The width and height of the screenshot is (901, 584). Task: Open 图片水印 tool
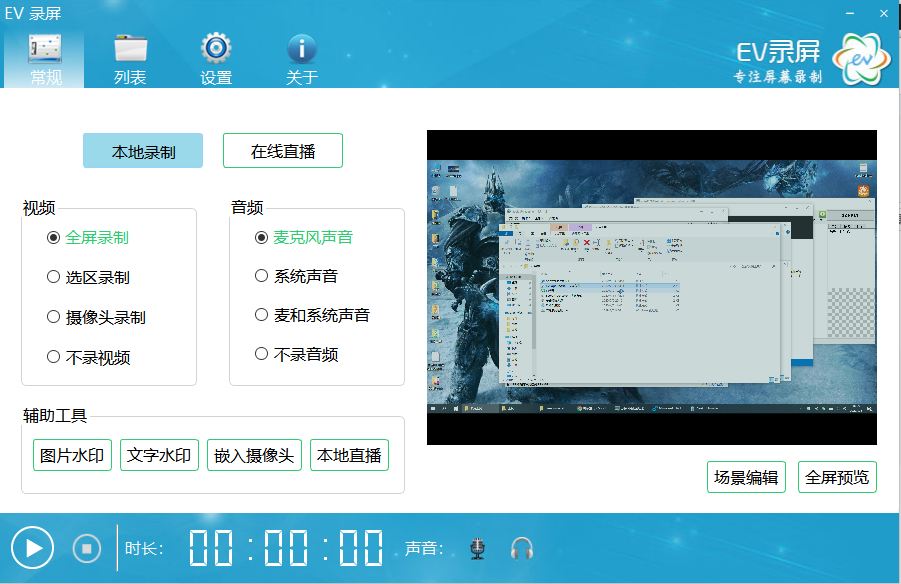click(x=72, y=455)
